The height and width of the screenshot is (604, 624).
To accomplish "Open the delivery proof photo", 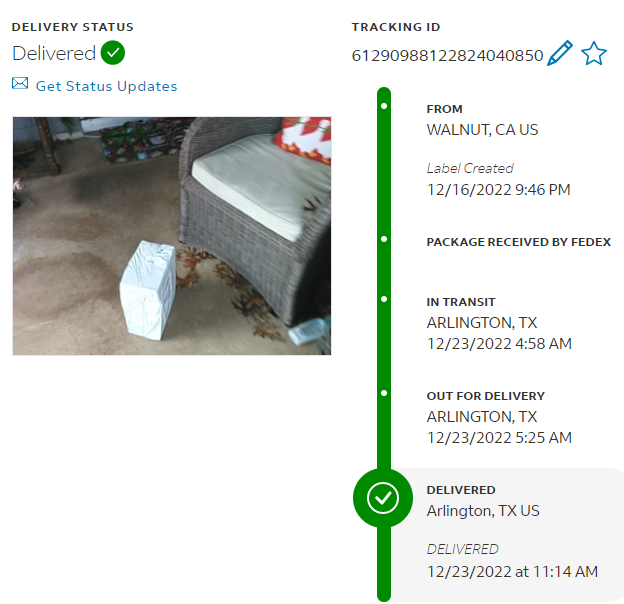I will [x=172, y=236].
